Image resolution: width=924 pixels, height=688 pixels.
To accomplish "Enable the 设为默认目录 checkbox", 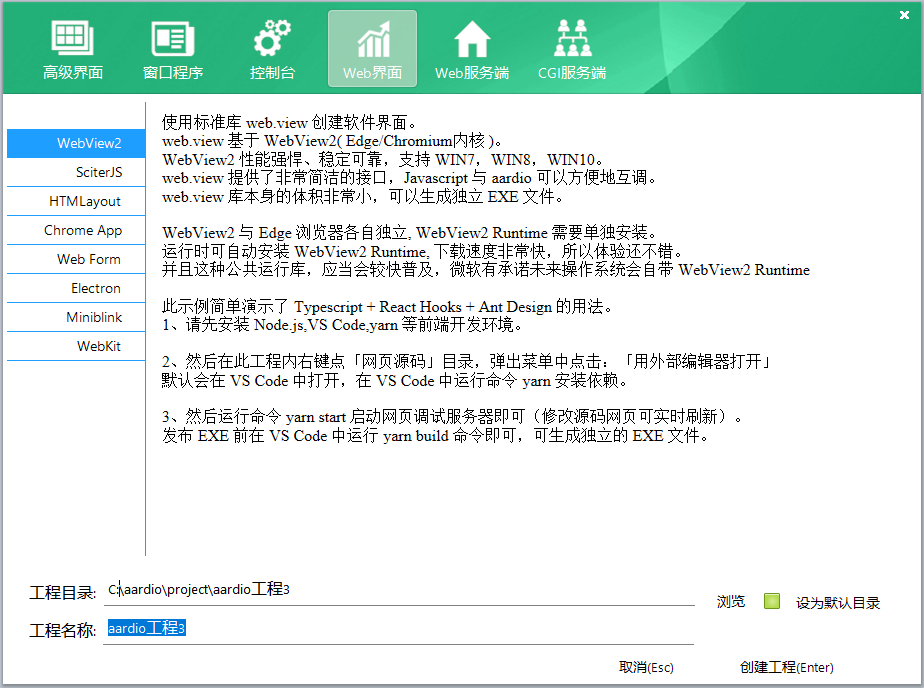I will [771, 602].
